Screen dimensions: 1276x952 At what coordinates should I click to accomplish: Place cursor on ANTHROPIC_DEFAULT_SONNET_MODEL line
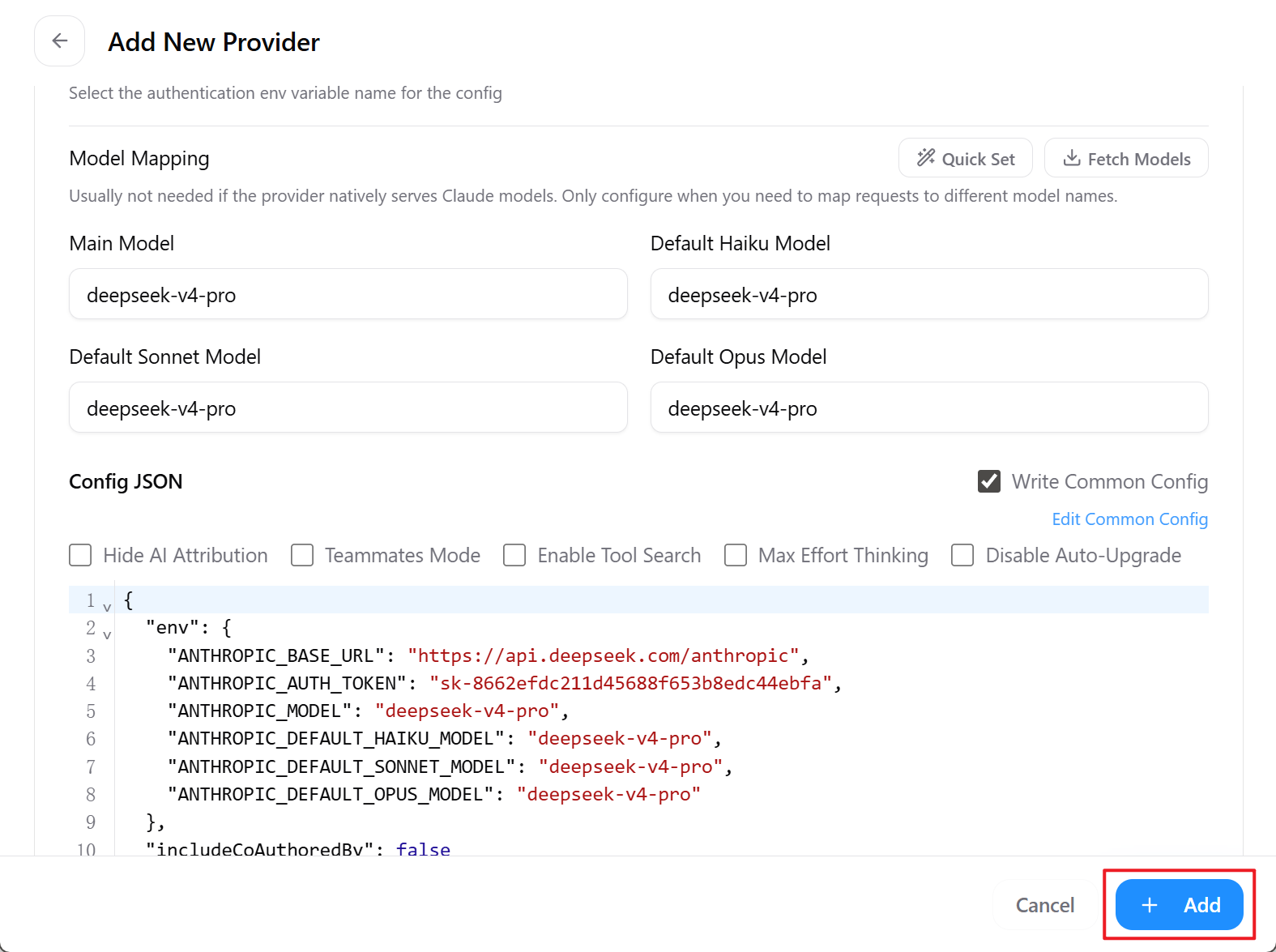[x=450, y=766]
